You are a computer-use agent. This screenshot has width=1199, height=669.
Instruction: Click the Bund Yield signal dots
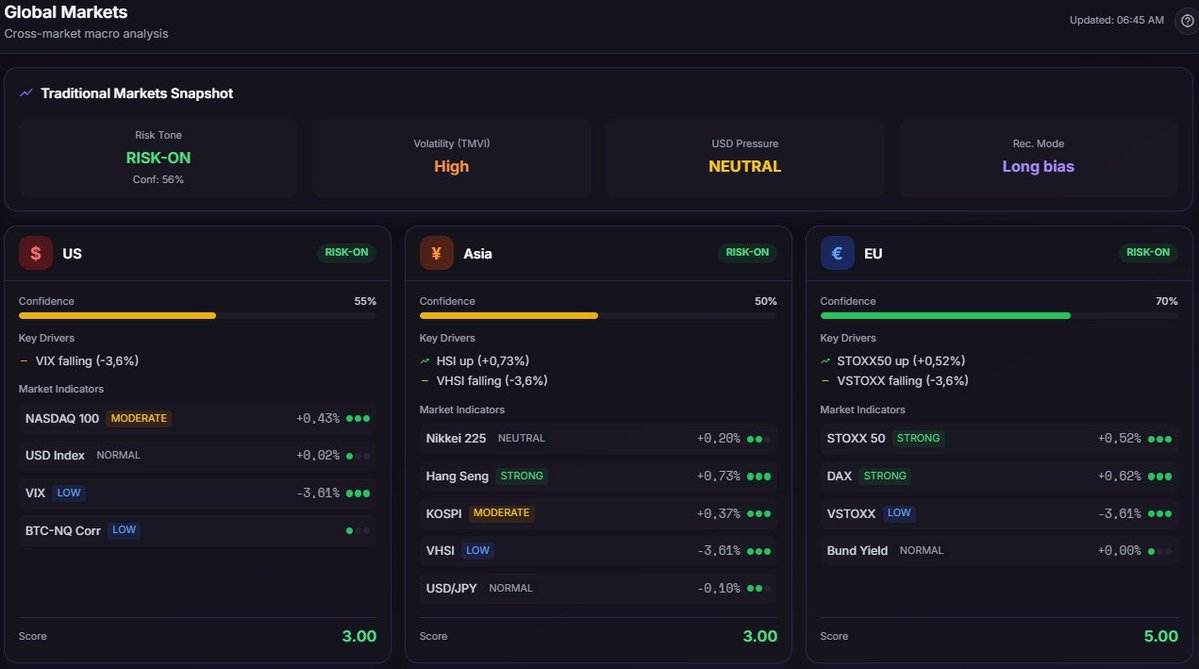[x=1159, y=551]
